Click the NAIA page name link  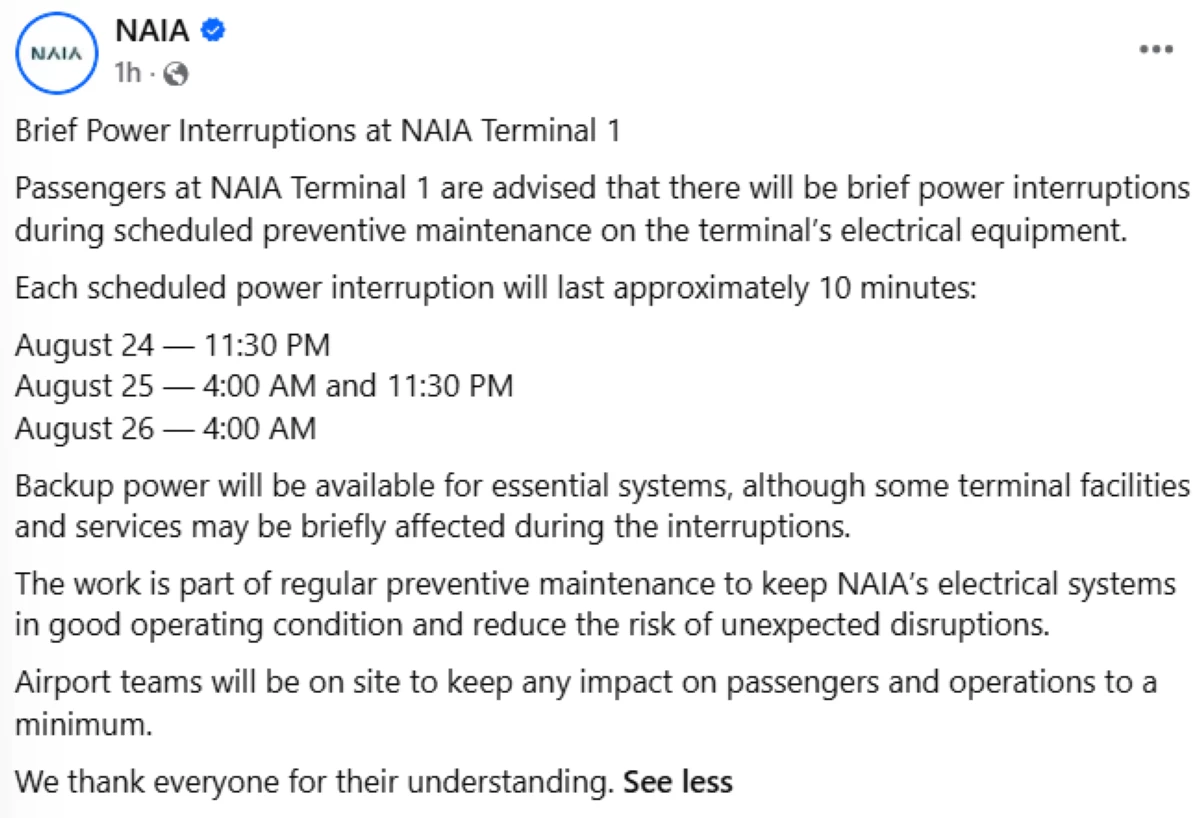[x=152, y=30]
